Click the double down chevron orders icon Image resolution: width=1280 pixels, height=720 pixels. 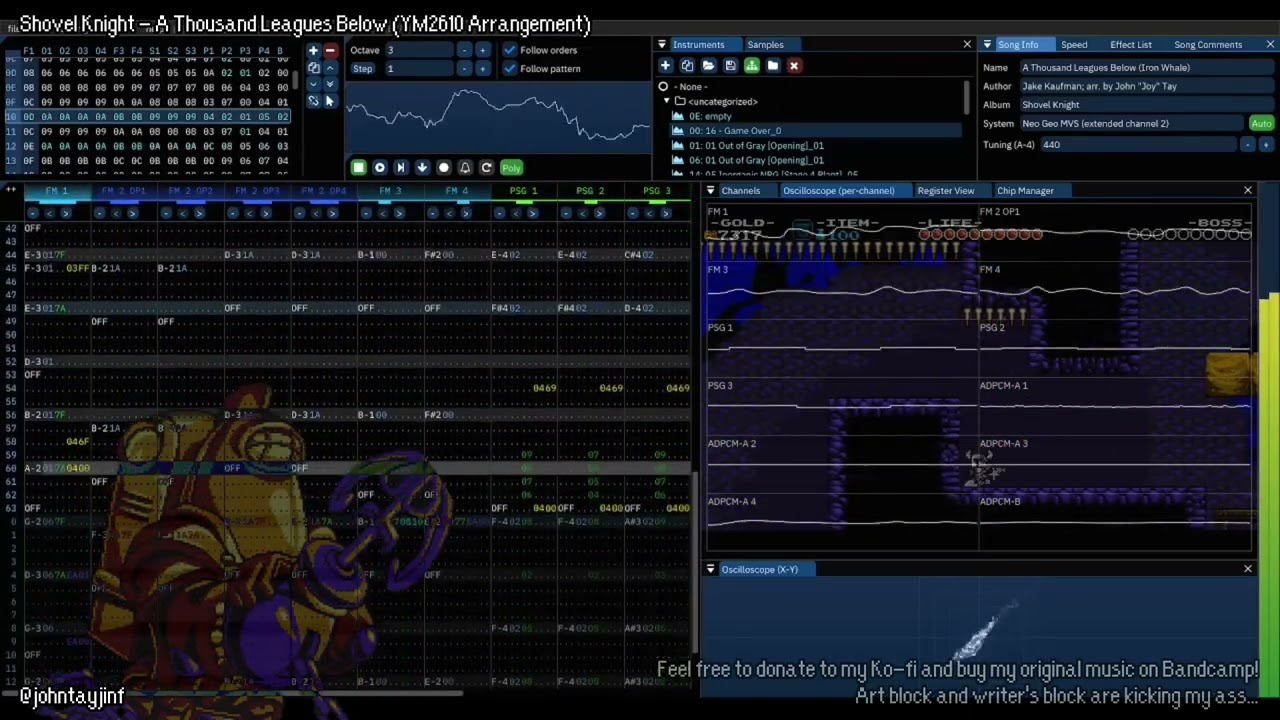pyautogui.click(x=330, y=84)
